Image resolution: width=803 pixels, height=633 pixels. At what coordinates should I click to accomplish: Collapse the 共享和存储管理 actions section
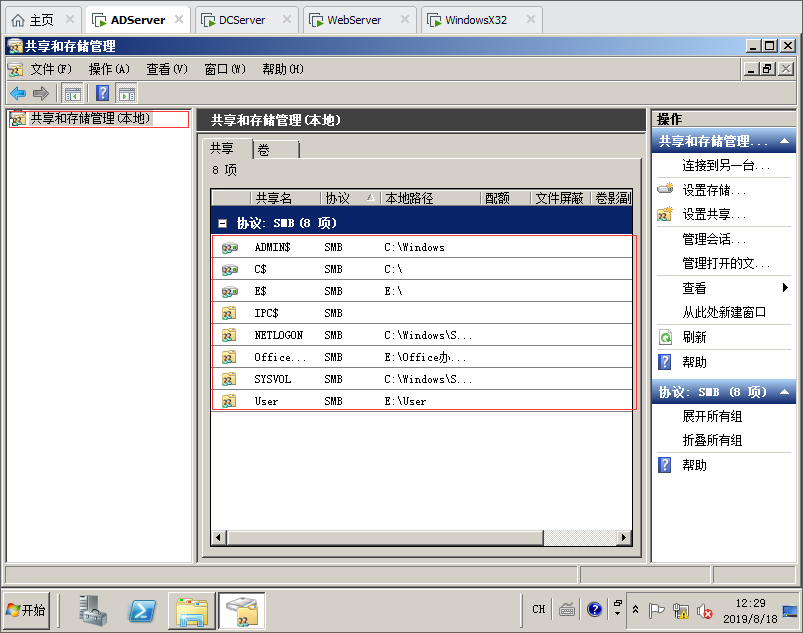click(784, 141)
